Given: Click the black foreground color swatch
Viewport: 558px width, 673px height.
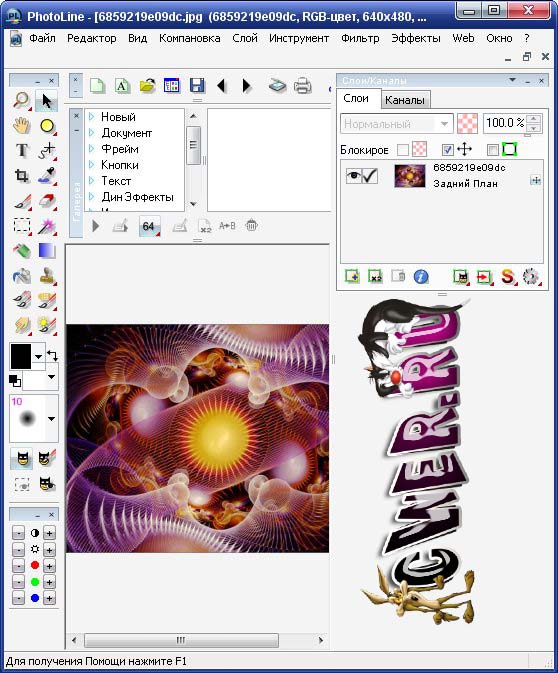Looking at the screenshot, I should point(21,356).
